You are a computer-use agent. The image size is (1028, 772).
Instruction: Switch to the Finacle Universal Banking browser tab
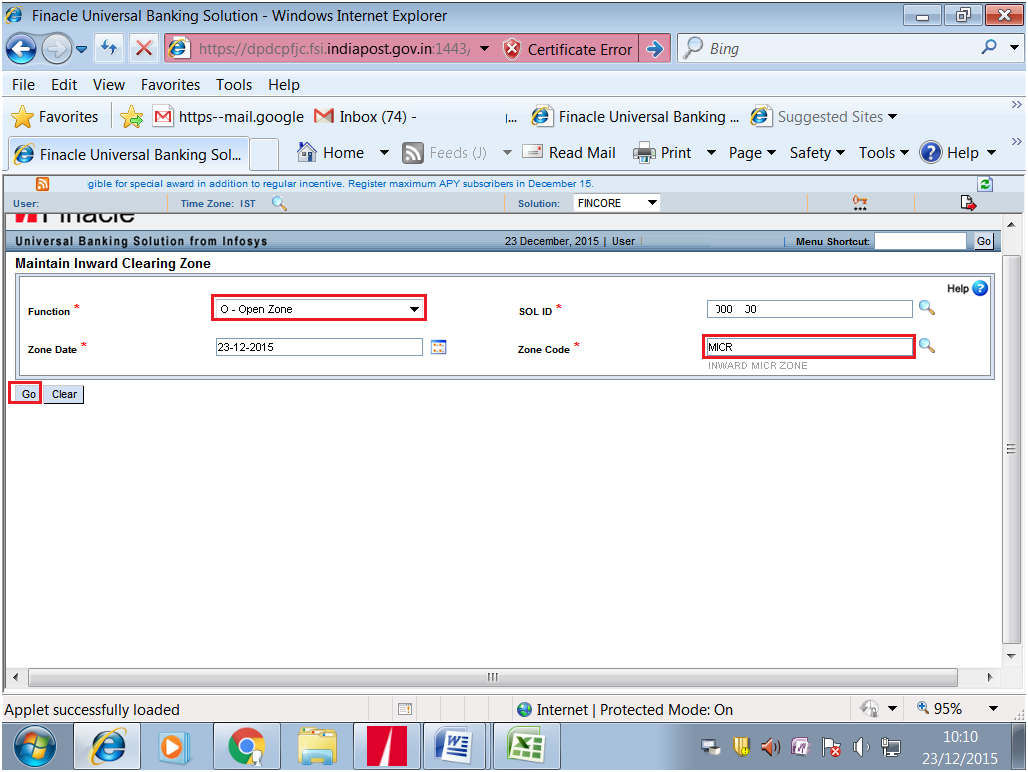[x=128, y=153]
